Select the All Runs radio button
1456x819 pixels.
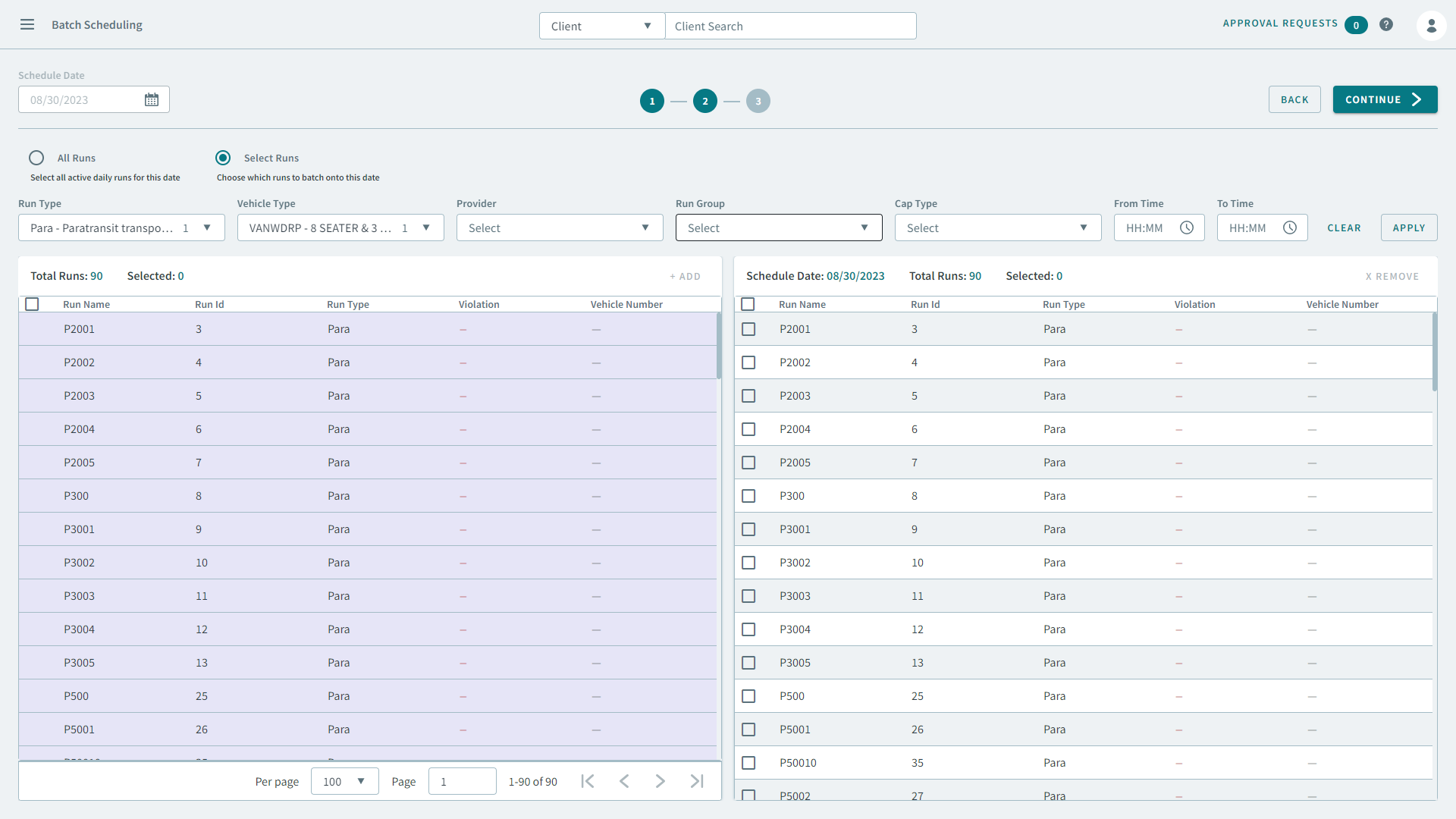tap(36, 158)
